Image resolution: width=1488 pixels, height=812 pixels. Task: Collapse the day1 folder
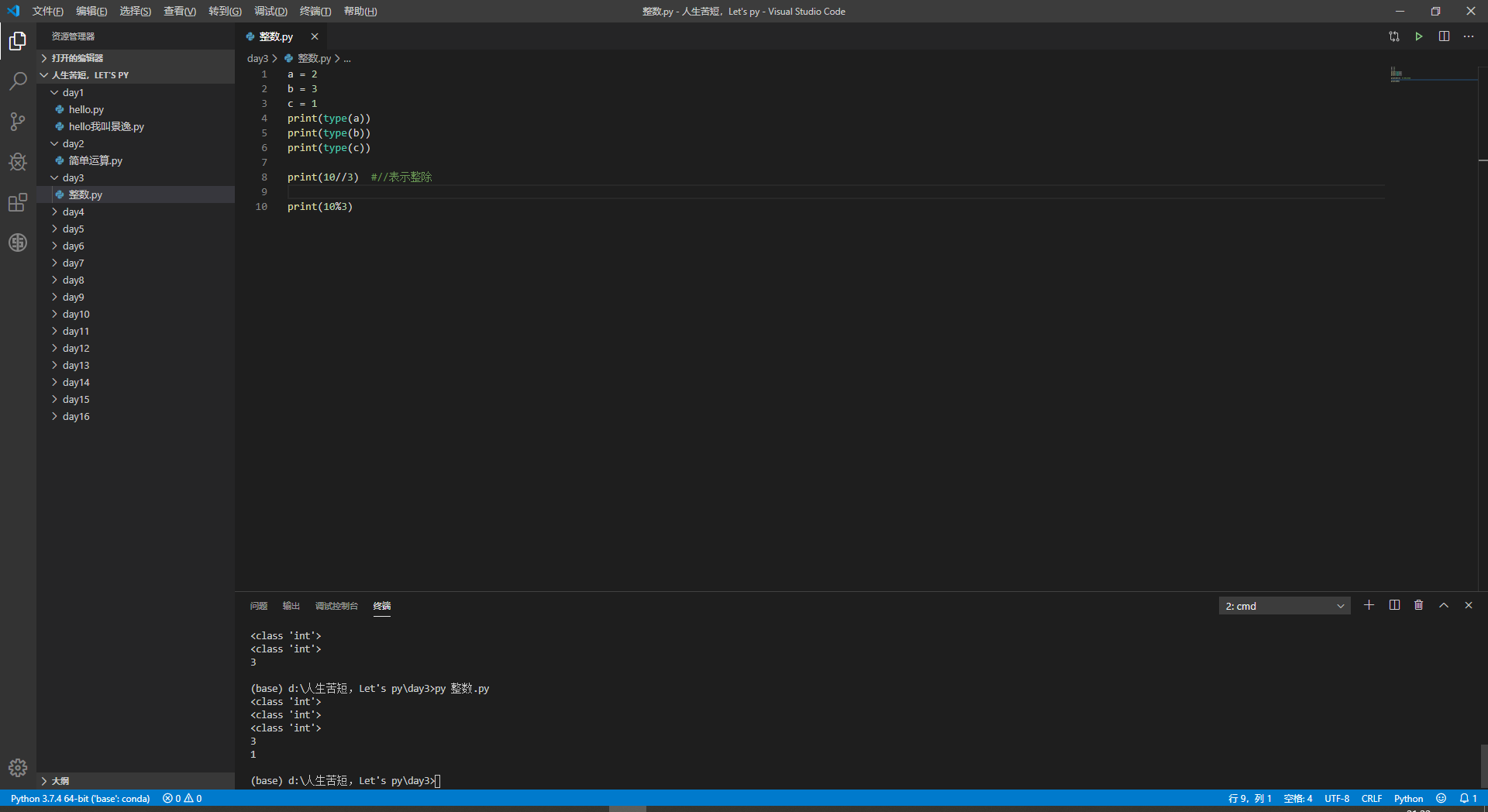pyautogui.click(x=73, y=92)
